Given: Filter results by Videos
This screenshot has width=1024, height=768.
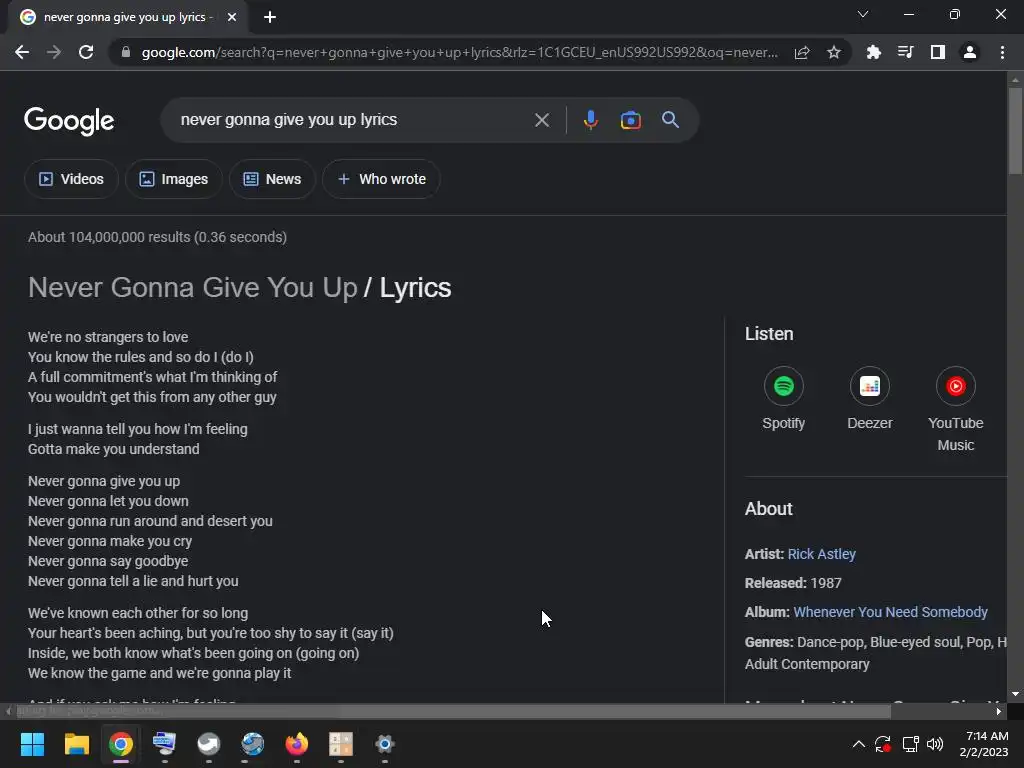Looking at the screenshot, I should coord(71,179).
